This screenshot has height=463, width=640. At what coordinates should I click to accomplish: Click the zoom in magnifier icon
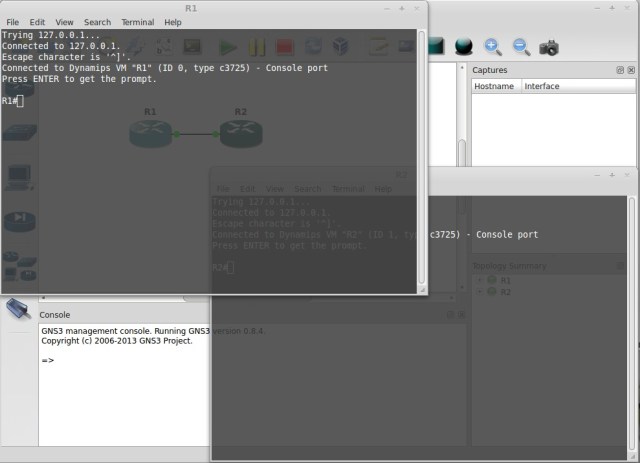pyautogui.click(x=493, y=46)
